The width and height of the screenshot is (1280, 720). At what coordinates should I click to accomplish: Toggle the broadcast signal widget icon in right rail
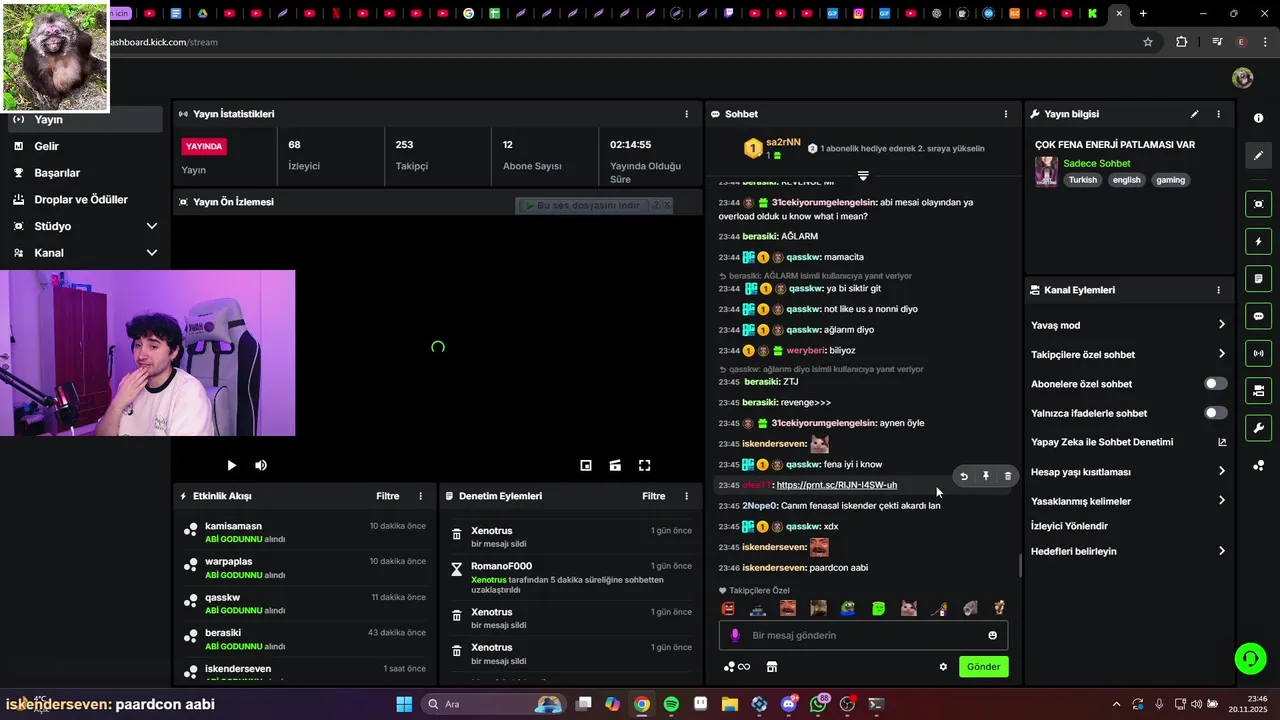coord(1258,353)
